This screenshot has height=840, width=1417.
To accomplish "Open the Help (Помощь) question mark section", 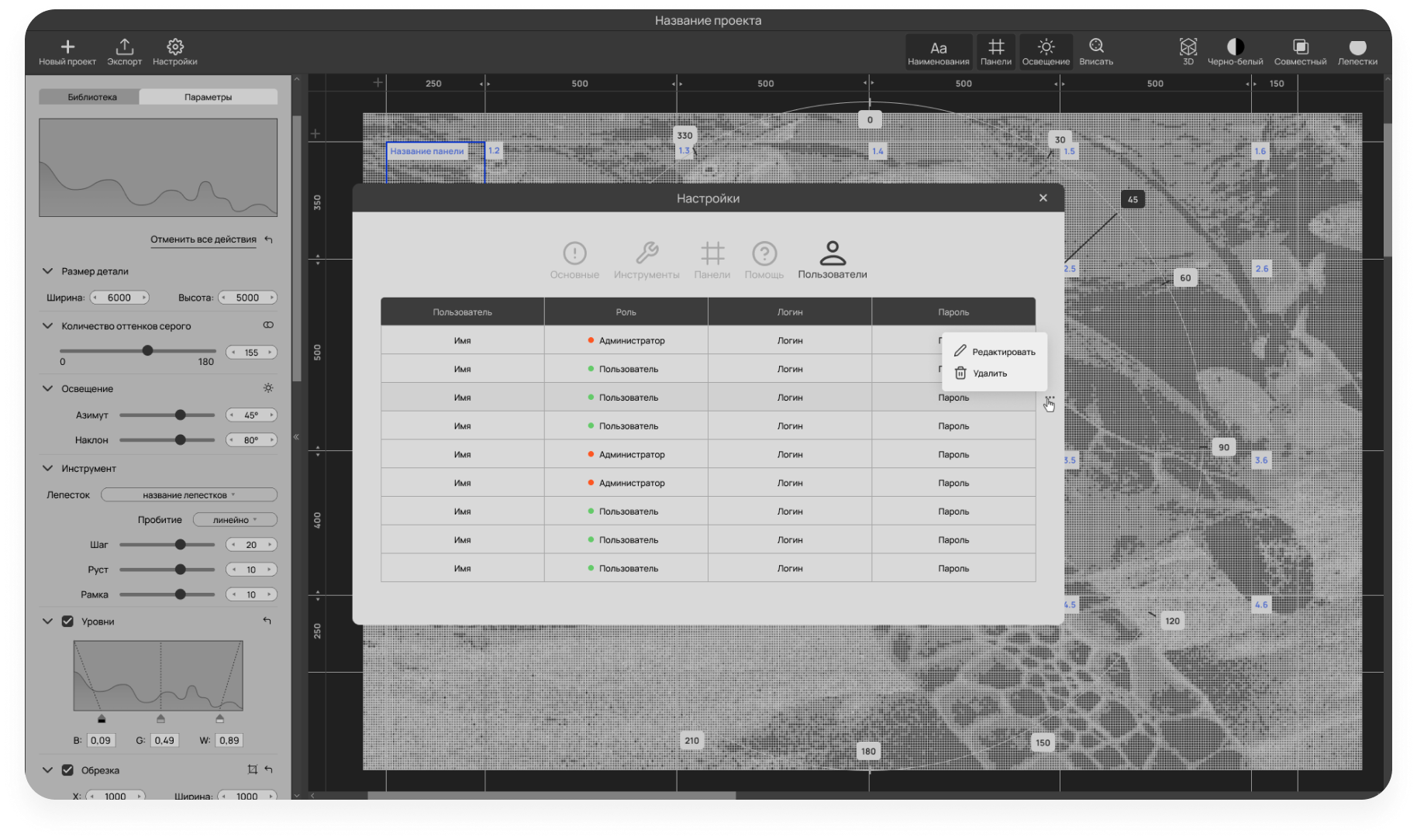I will (764, 253).
